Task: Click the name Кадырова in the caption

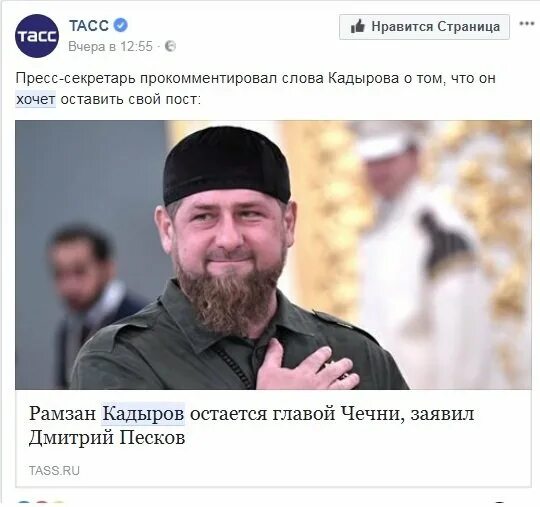Action: 363,78
